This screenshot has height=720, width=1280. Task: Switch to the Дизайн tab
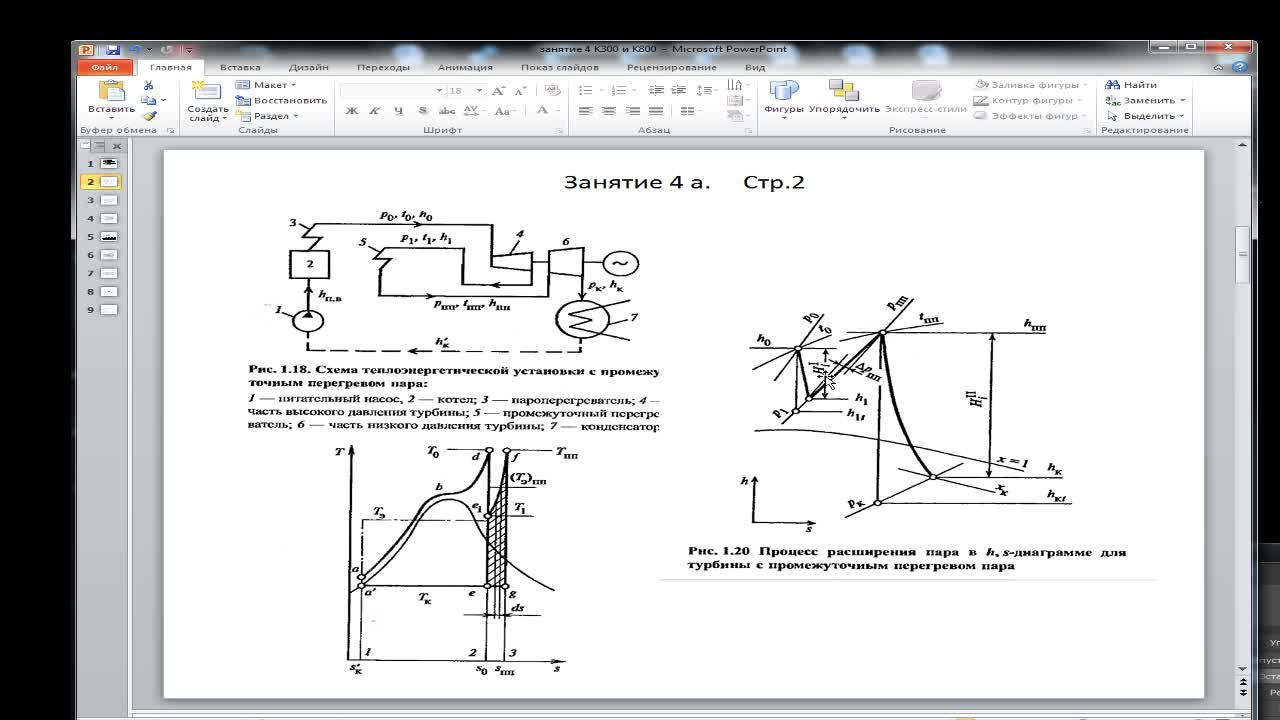click(309, 67)
